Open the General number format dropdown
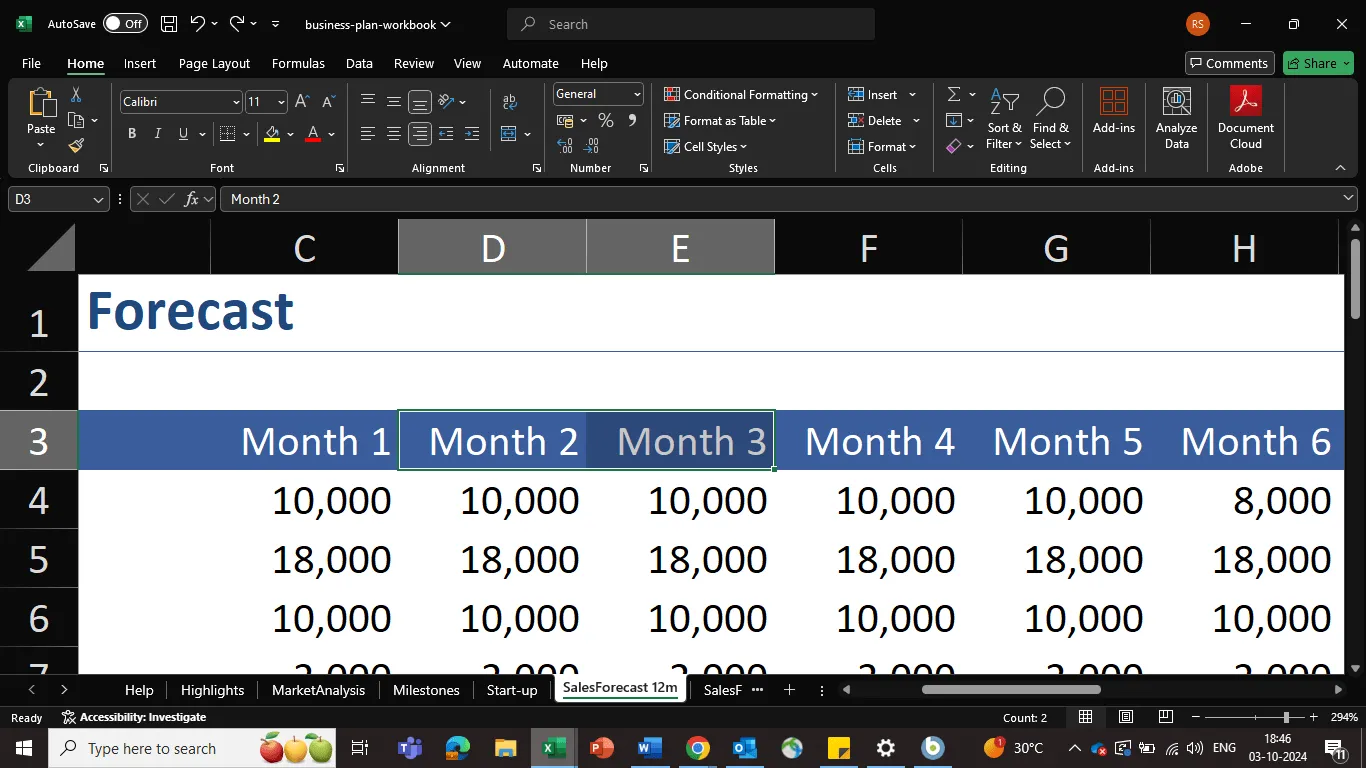The width and height of the screenshot is (1366, 768). 637,94
